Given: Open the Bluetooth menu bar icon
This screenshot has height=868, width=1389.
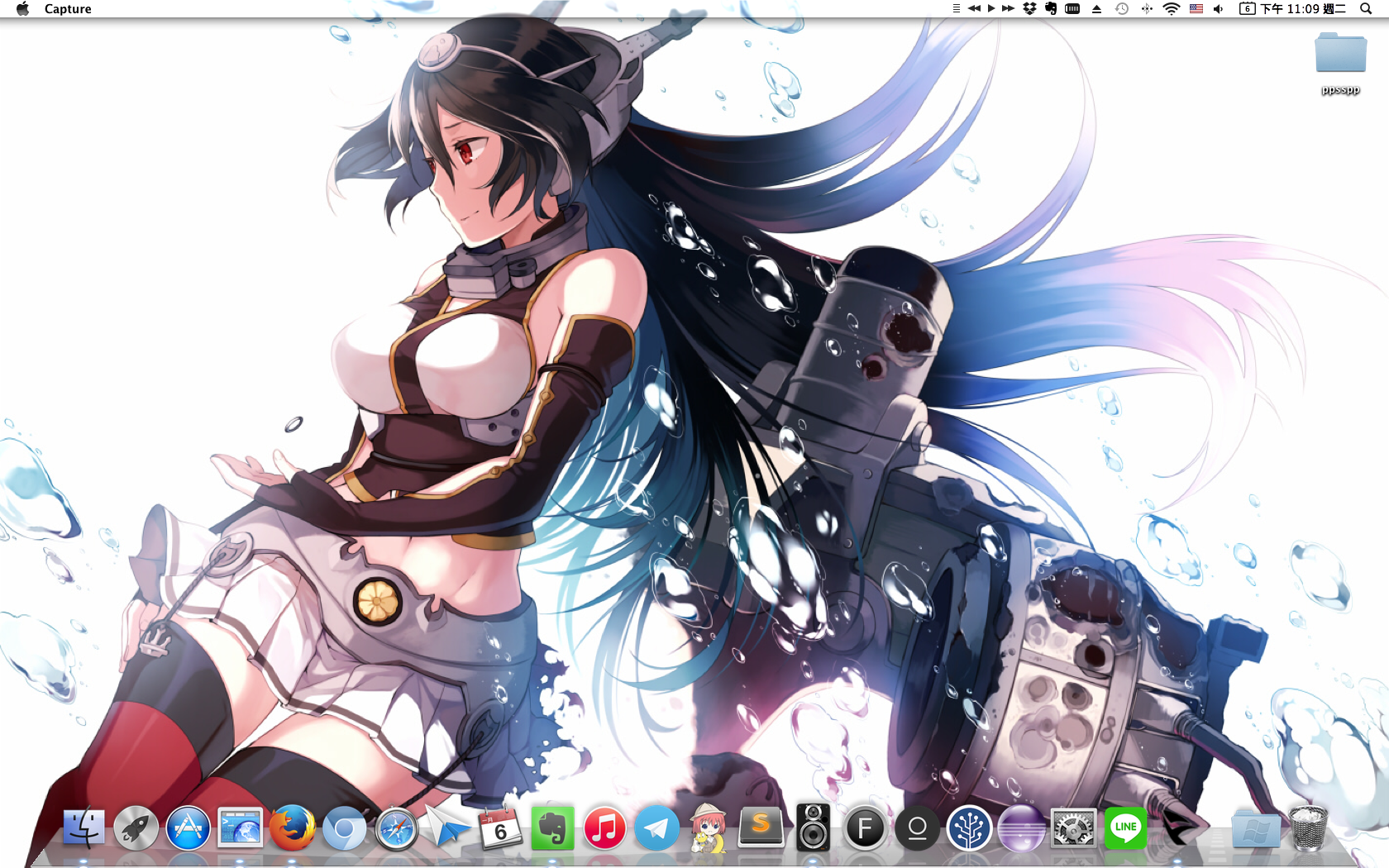Looking at the screenshot, I should point(1147,8).
